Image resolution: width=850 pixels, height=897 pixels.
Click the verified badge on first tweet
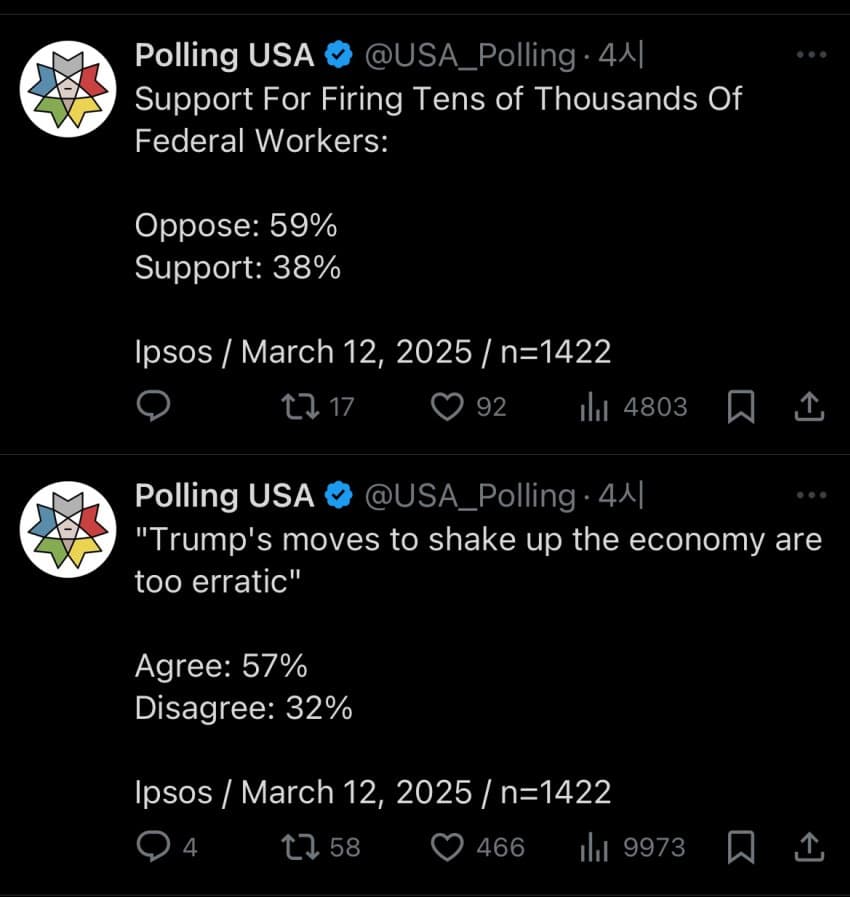pos(340,57)
